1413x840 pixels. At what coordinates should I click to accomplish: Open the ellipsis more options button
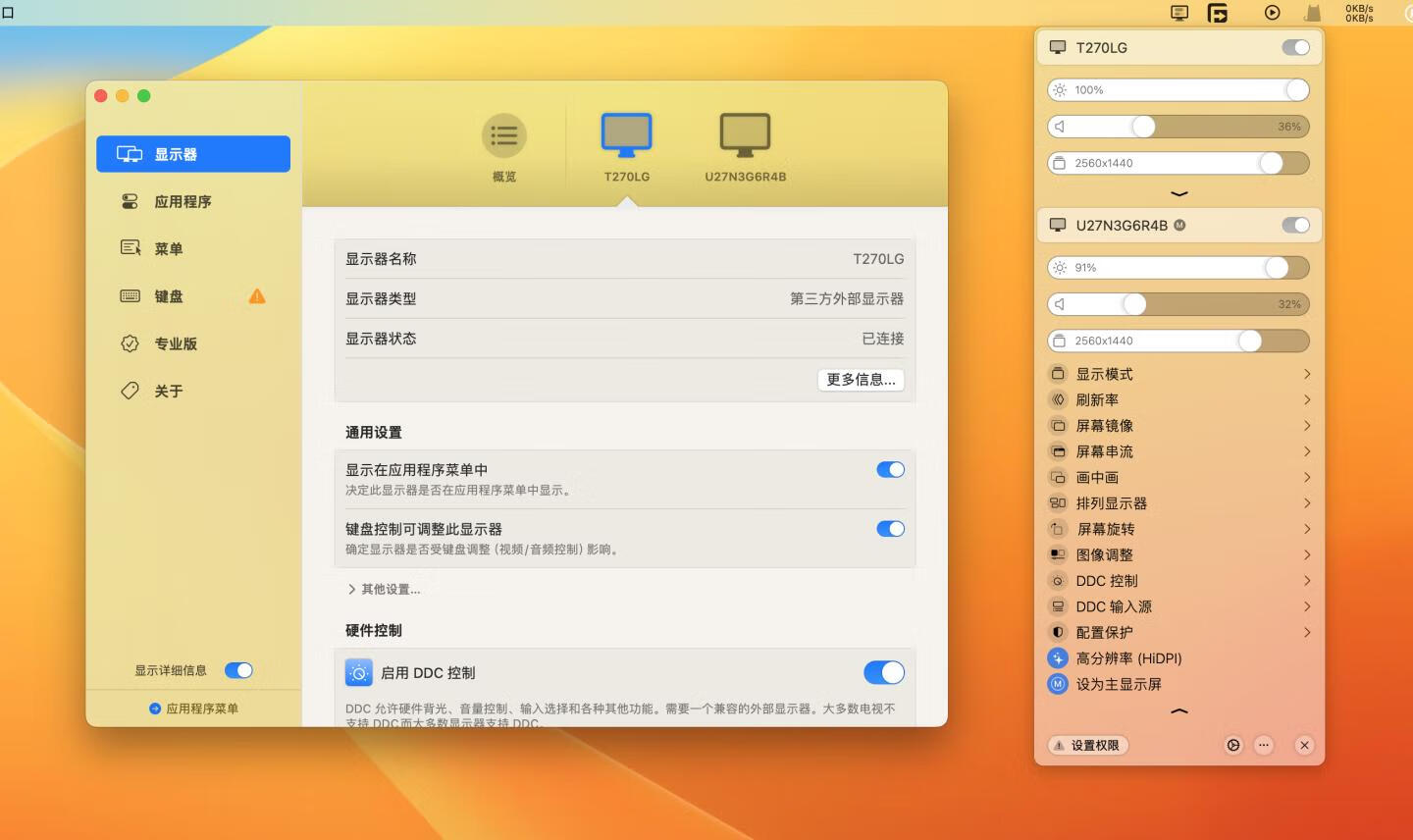(1264, 746)
